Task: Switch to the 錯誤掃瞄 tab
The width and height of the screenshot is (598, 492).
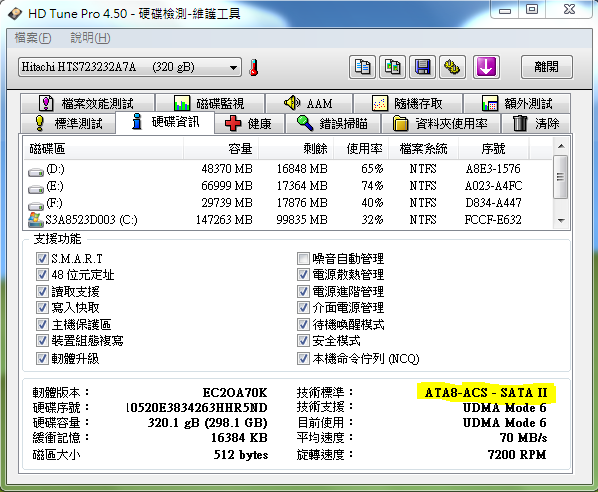Action: (333, 123)
